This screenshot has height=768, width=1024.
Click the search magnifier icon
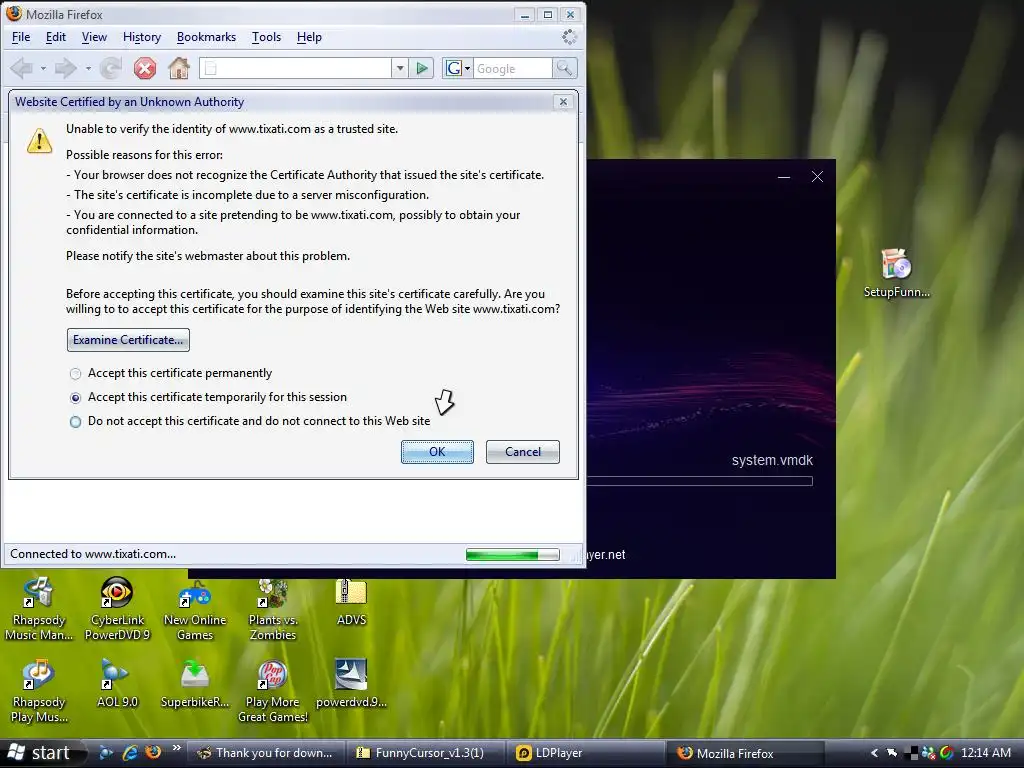pos(564,68)
